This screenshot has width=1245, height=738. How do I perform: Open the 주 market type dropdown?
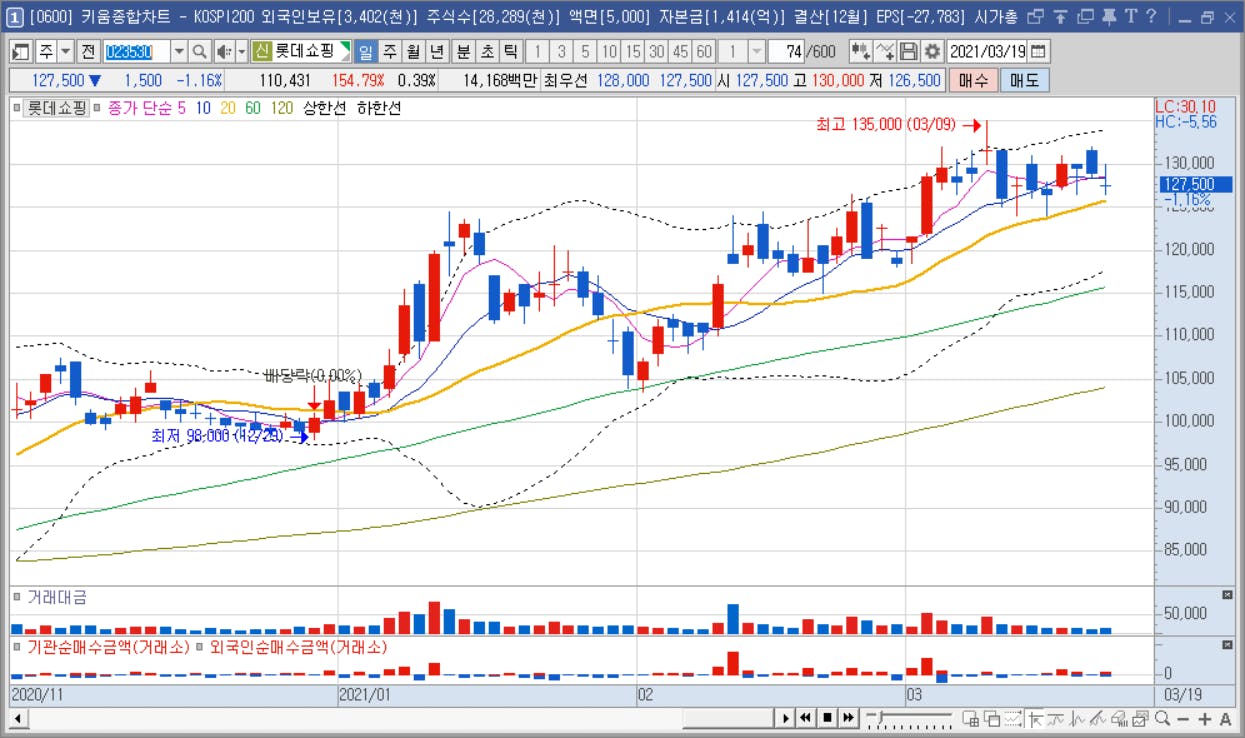[x=55, y=51]
